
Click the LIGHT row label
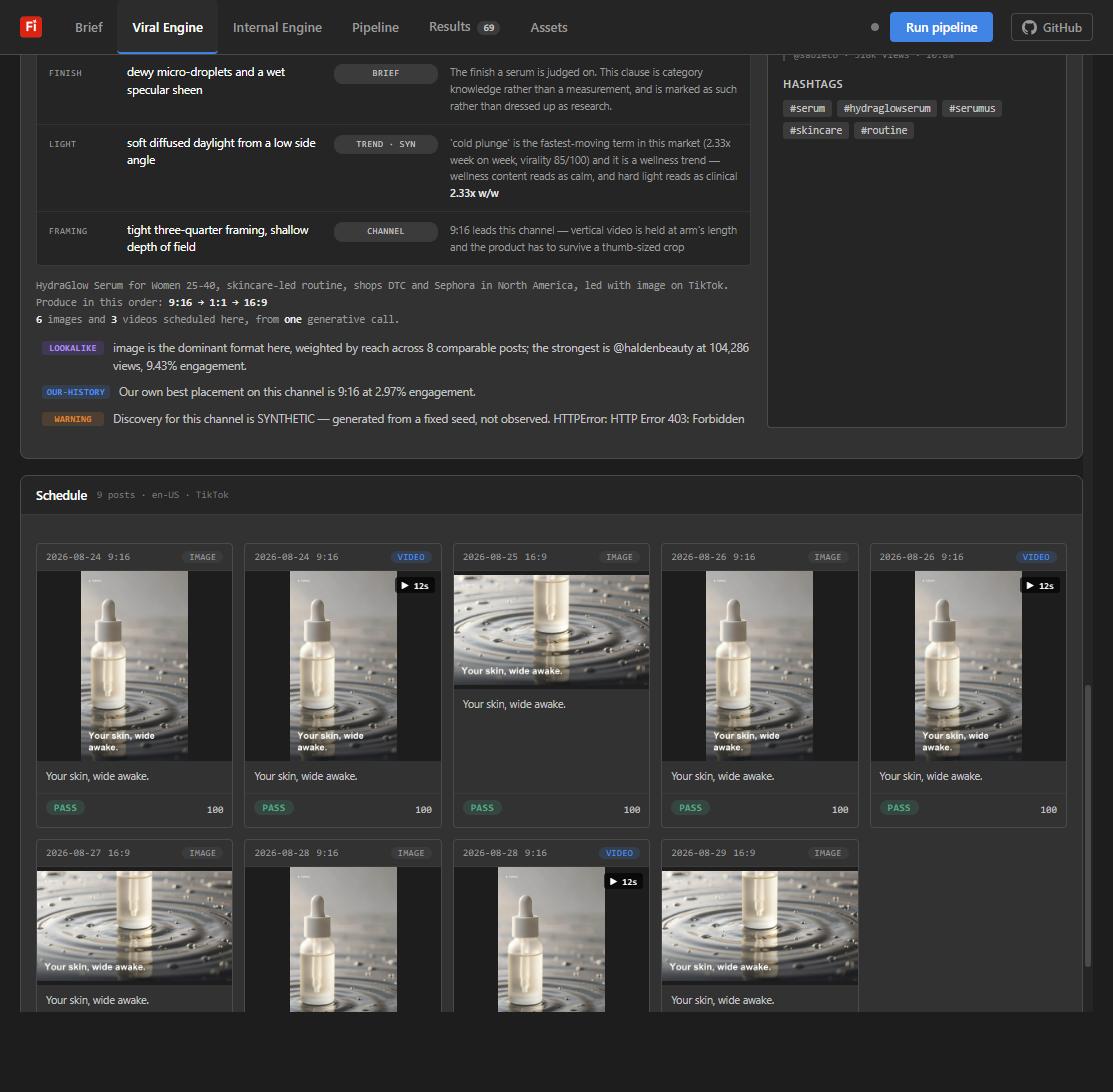[x=62, y=144]
